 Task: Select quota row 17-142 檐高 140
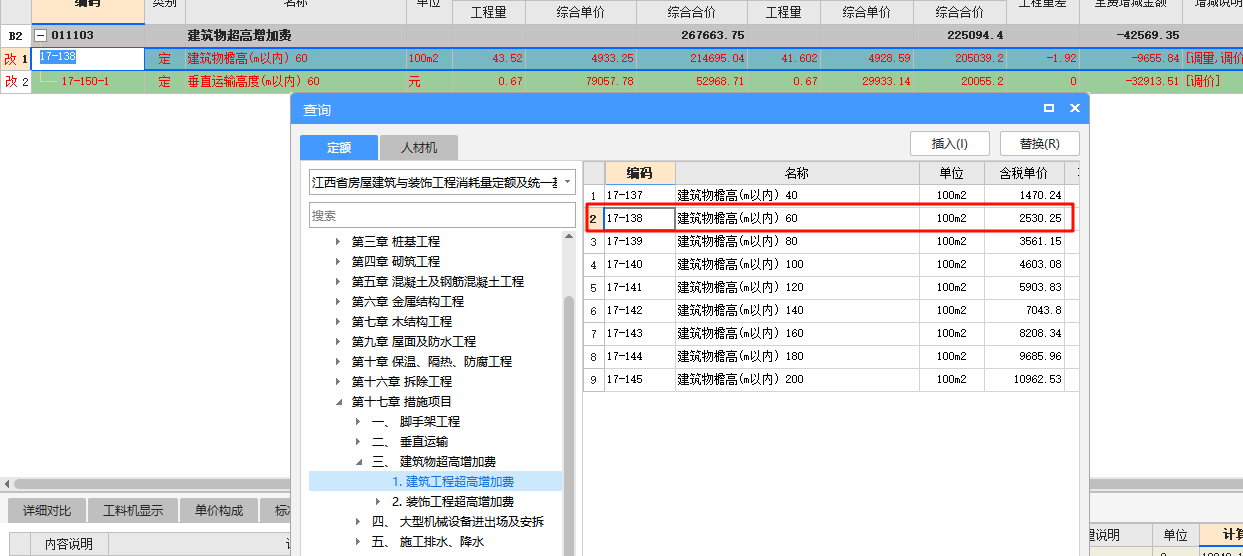point(830,311)
